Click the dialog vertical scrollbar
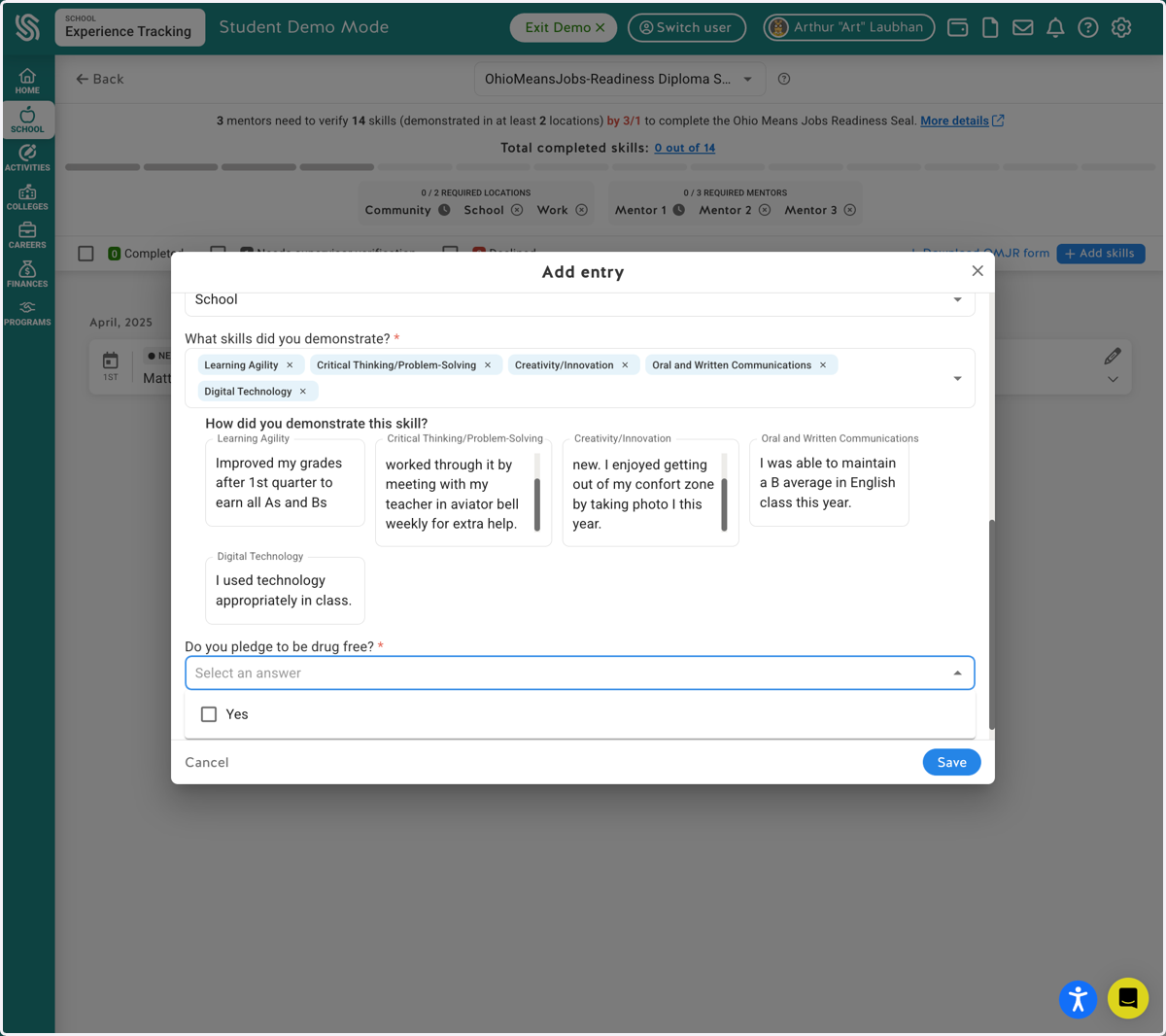 pyautogui.click(x=991, y=624)
